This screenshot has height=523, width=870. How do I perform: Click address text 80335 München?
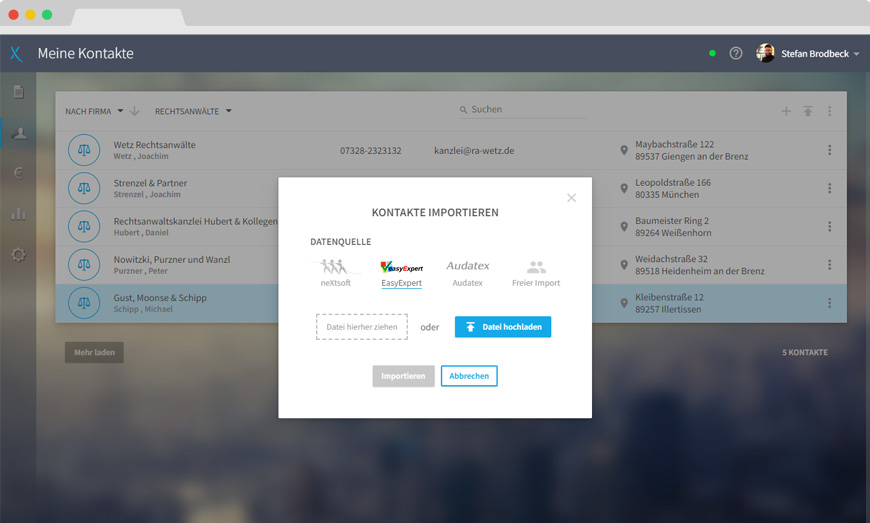pyautogui.click(x=667, y=195)
